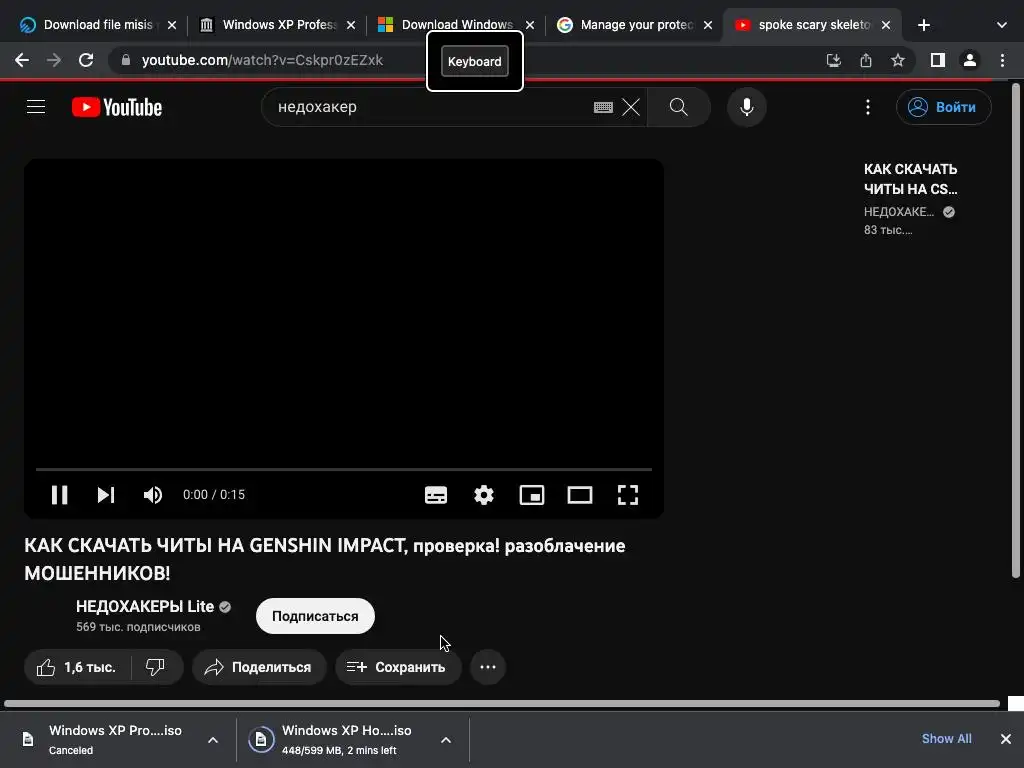The width and height of the screenshot is (1024, 768).
Task: Pause the video with the pause button
Action: [59, 495]
